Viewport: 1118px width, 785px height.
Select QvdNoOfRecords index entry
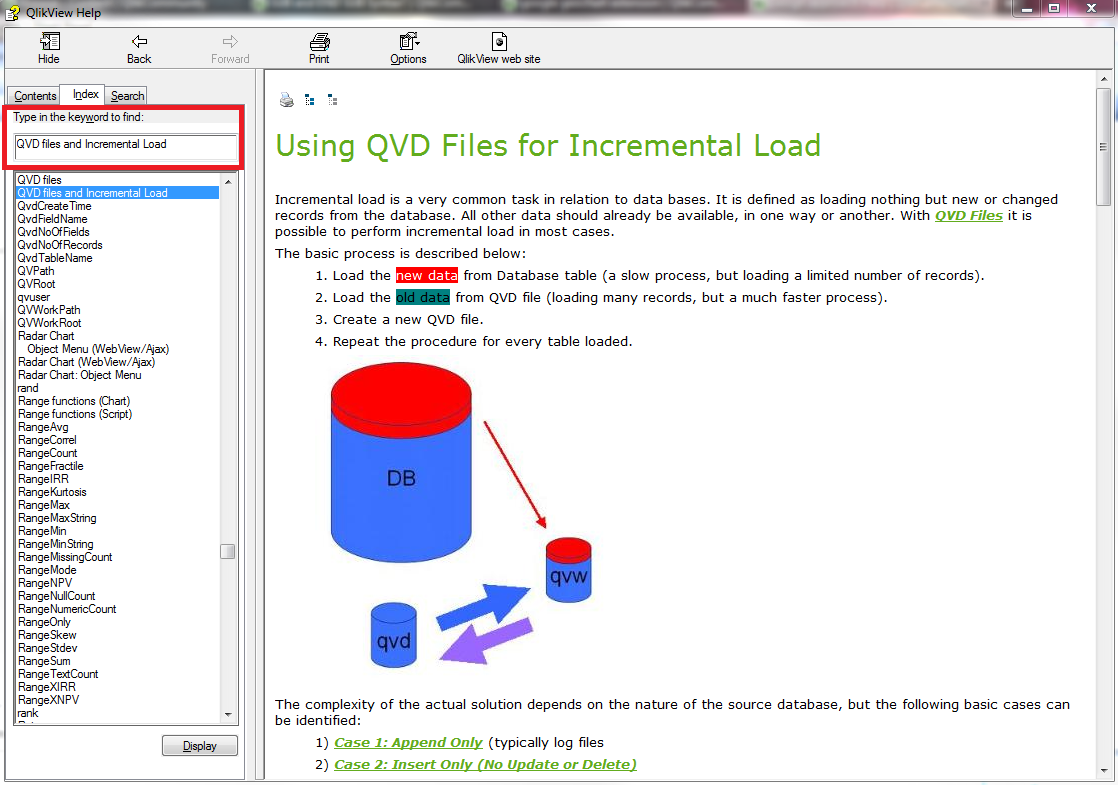(x=60, y=245)
